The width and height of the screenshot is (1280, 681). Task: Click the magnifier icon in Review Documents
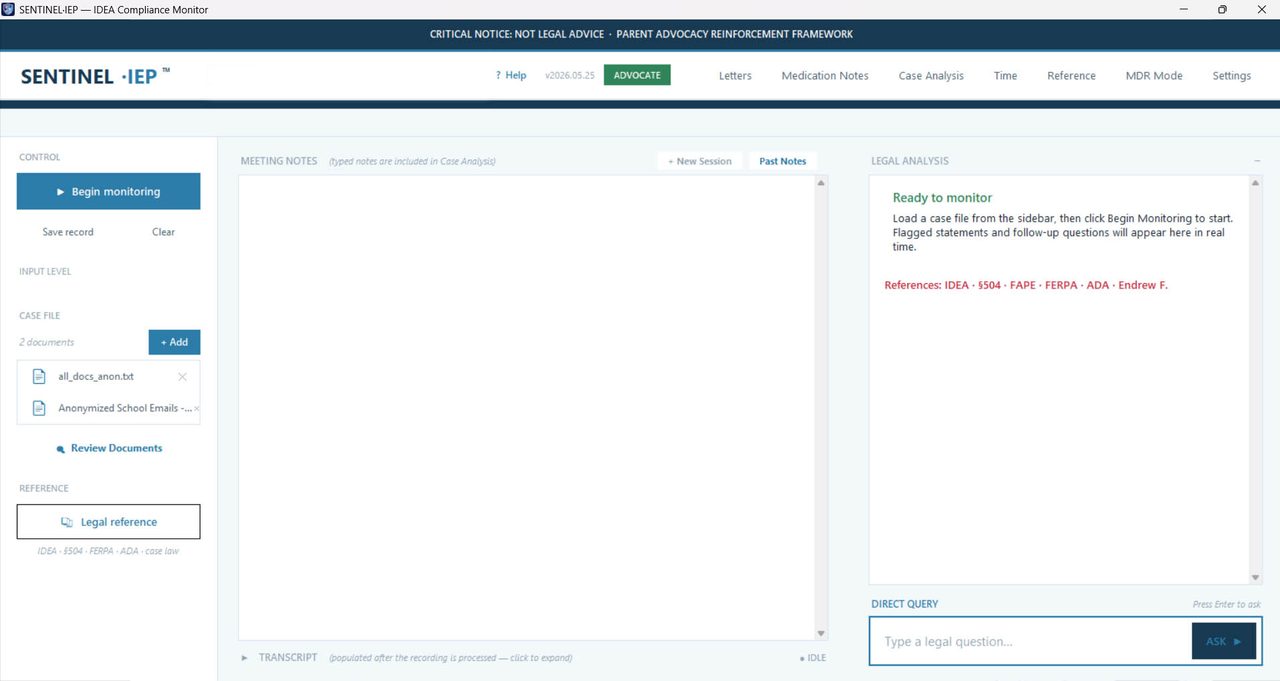(x=61, y=449)
